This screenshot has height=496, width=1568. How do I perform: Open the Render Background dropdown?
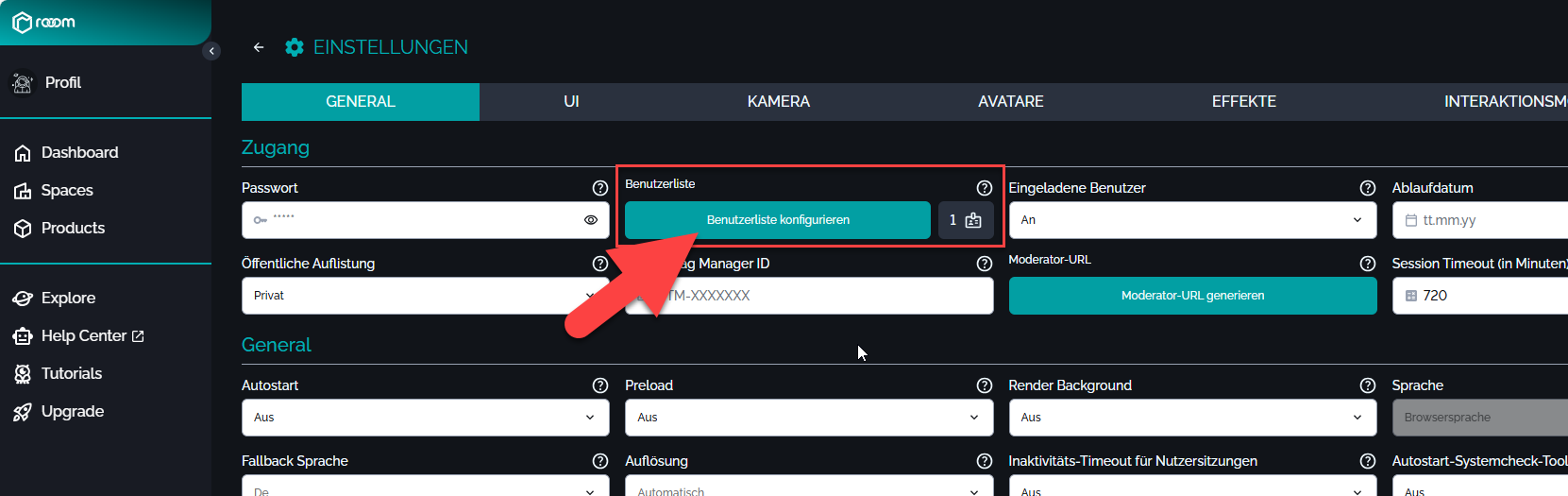pyautogui.click(x=1191, y=418)
